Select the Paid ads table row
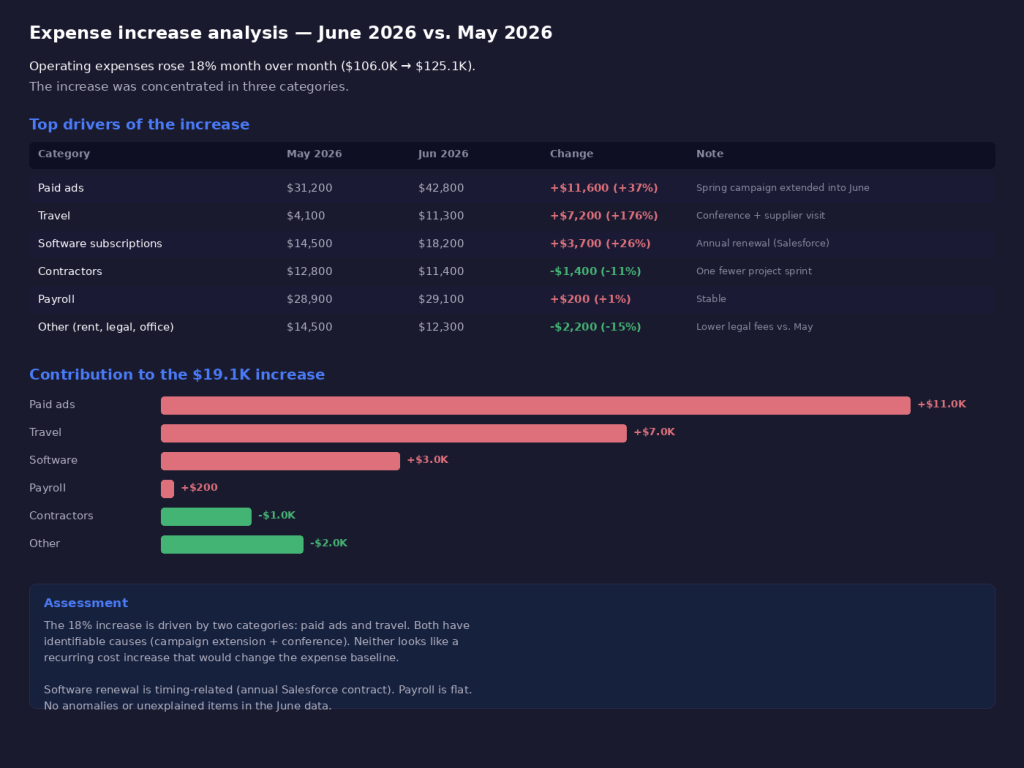 click(512, 188)
